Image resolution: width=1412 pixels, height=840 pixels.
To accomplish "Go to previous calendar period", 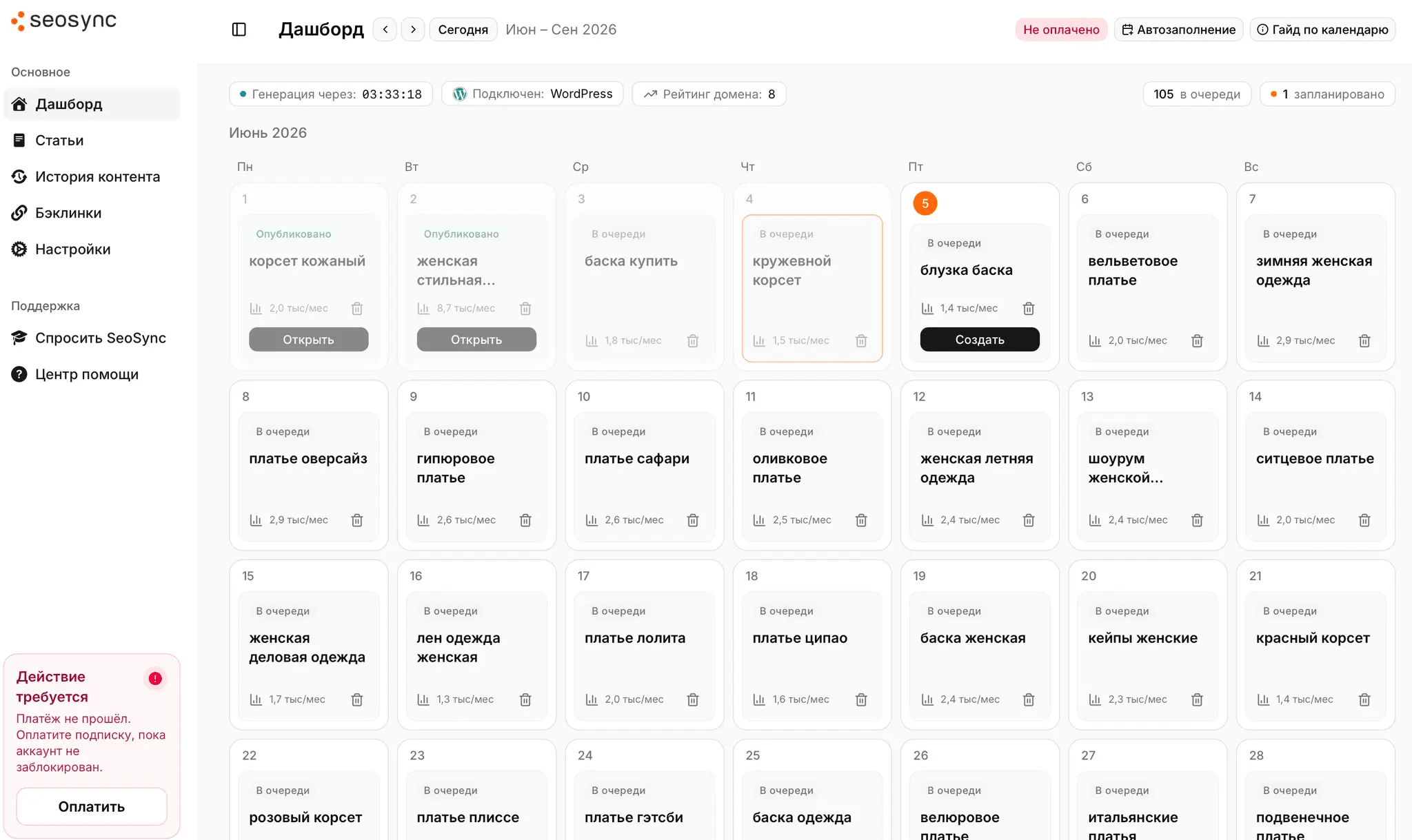I will 385,30.
